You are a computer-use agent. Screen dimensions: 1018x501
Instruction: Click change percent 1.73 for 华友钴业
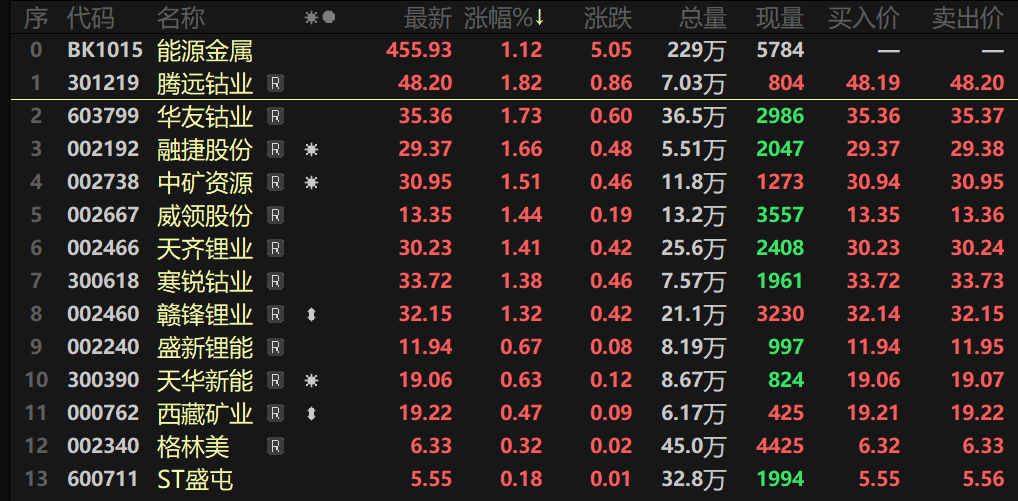click(521, 116)
